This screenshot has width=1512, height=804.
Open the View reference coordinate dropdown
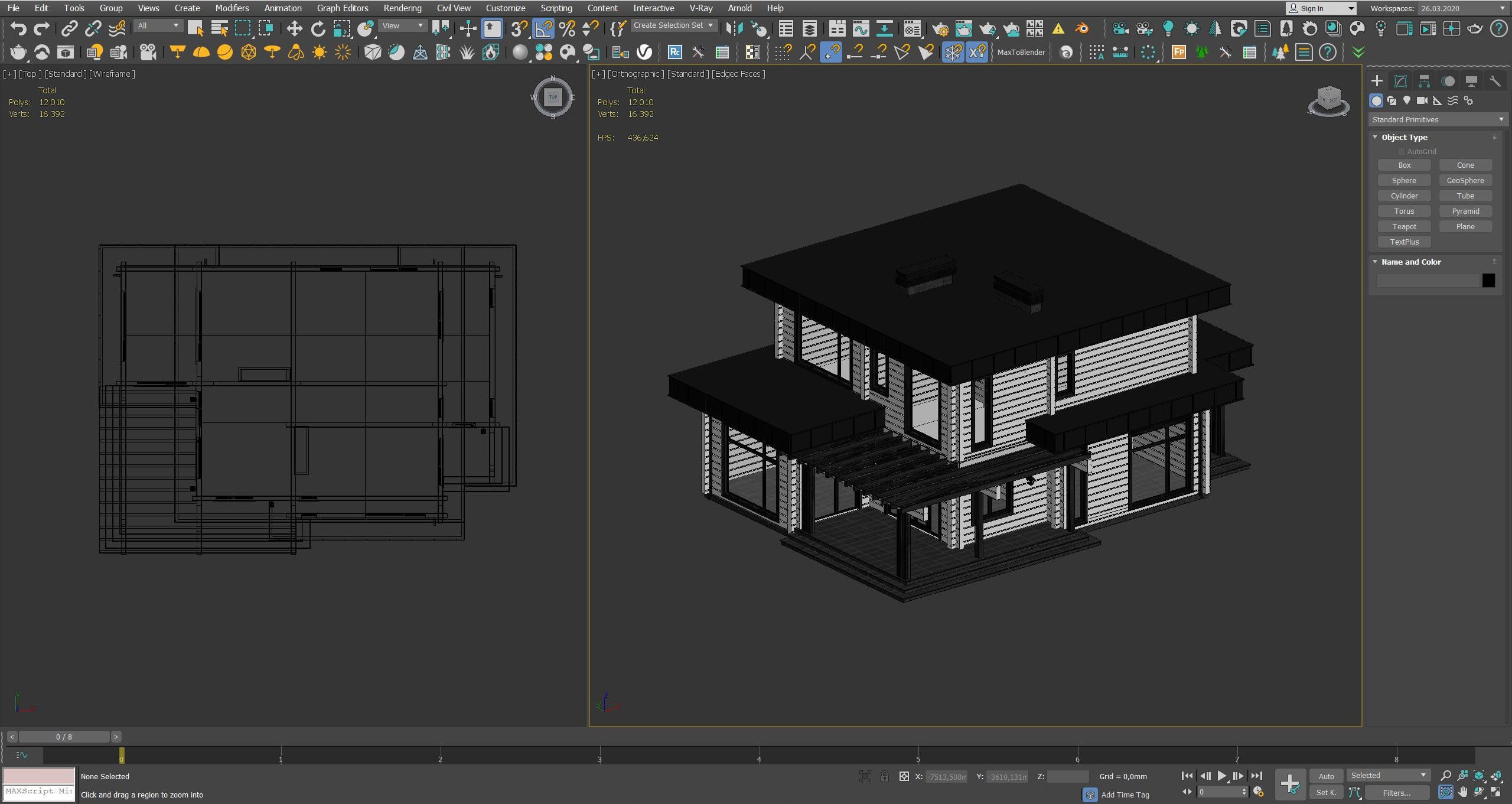point(403,25)
